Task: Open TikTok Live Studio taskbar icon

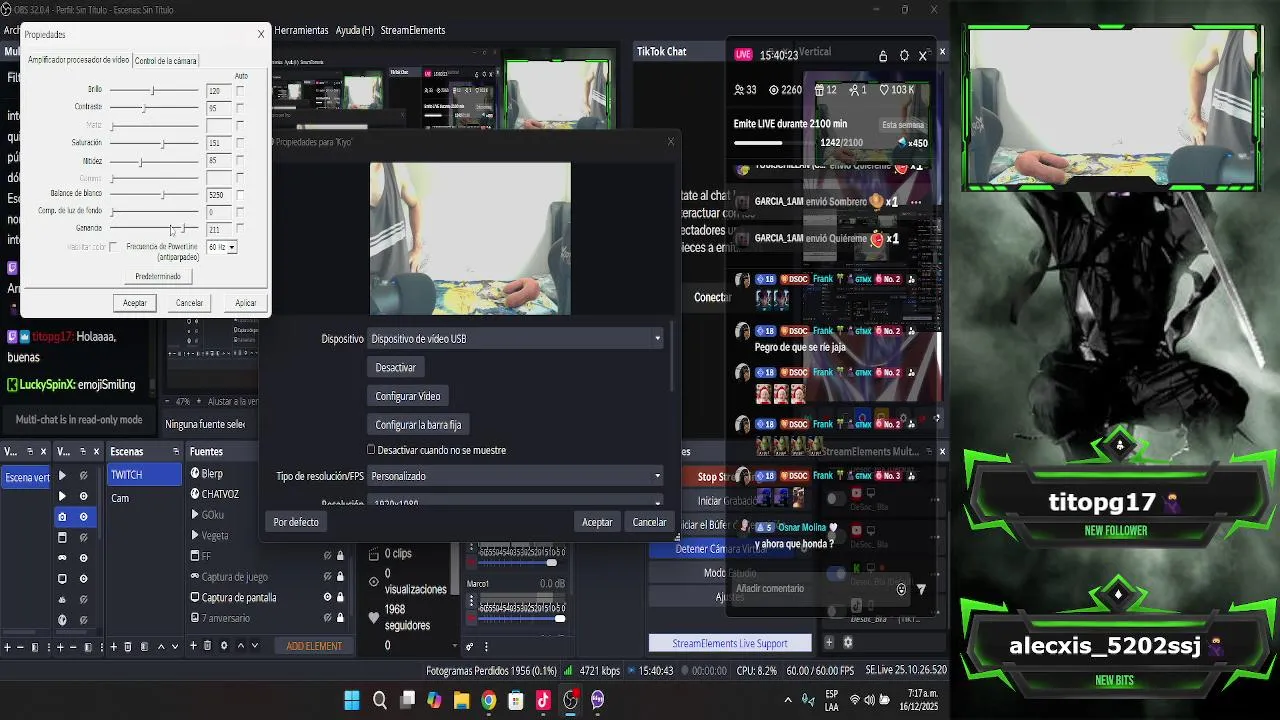Action: [x=543, y=700]
